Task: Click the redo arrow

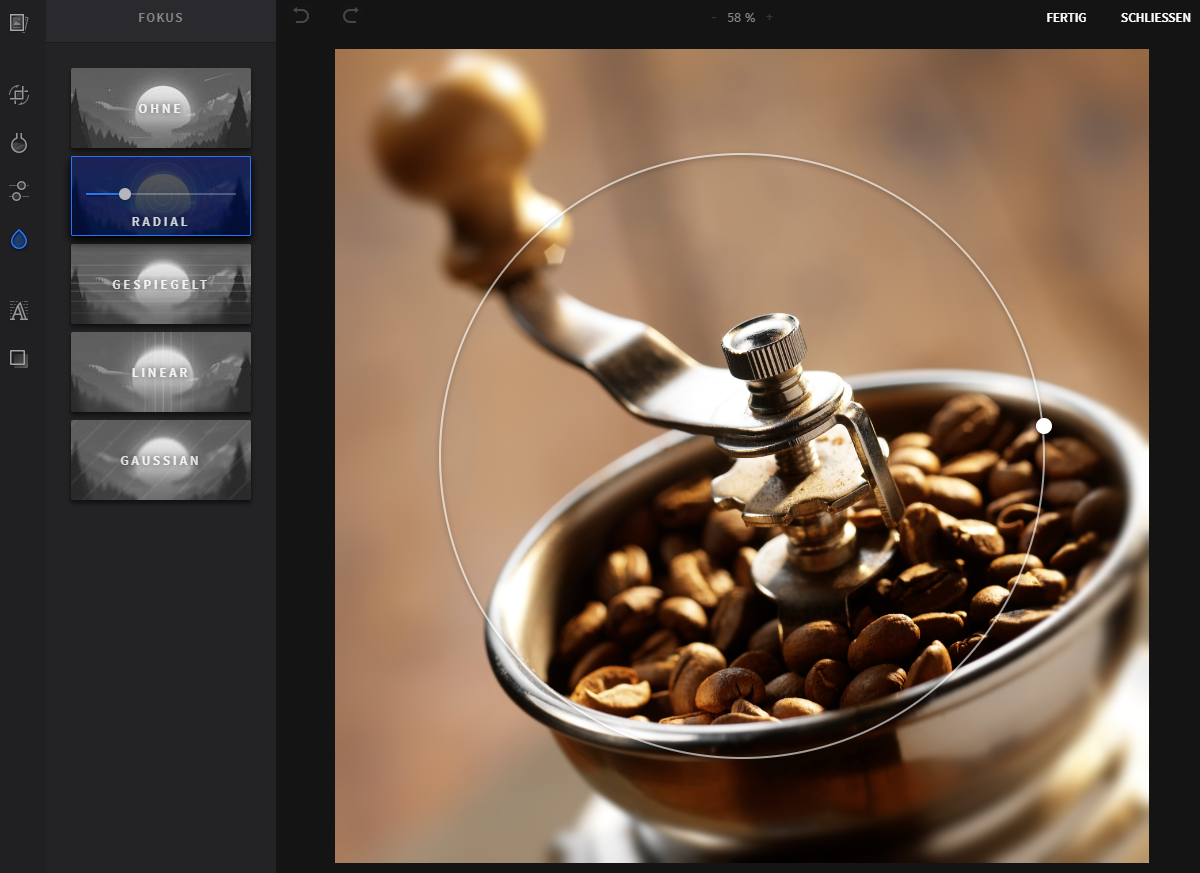Action: [350, 16]
